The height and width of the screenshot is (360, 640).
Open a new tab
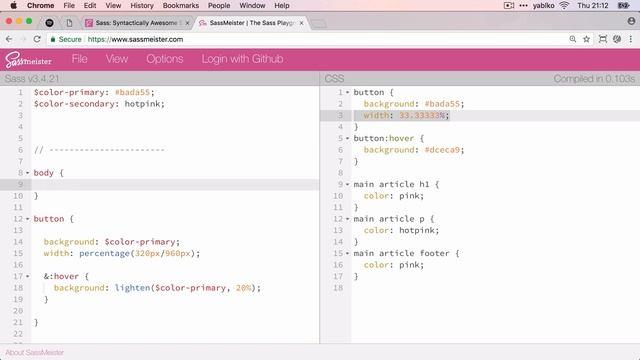click(319, 24)
